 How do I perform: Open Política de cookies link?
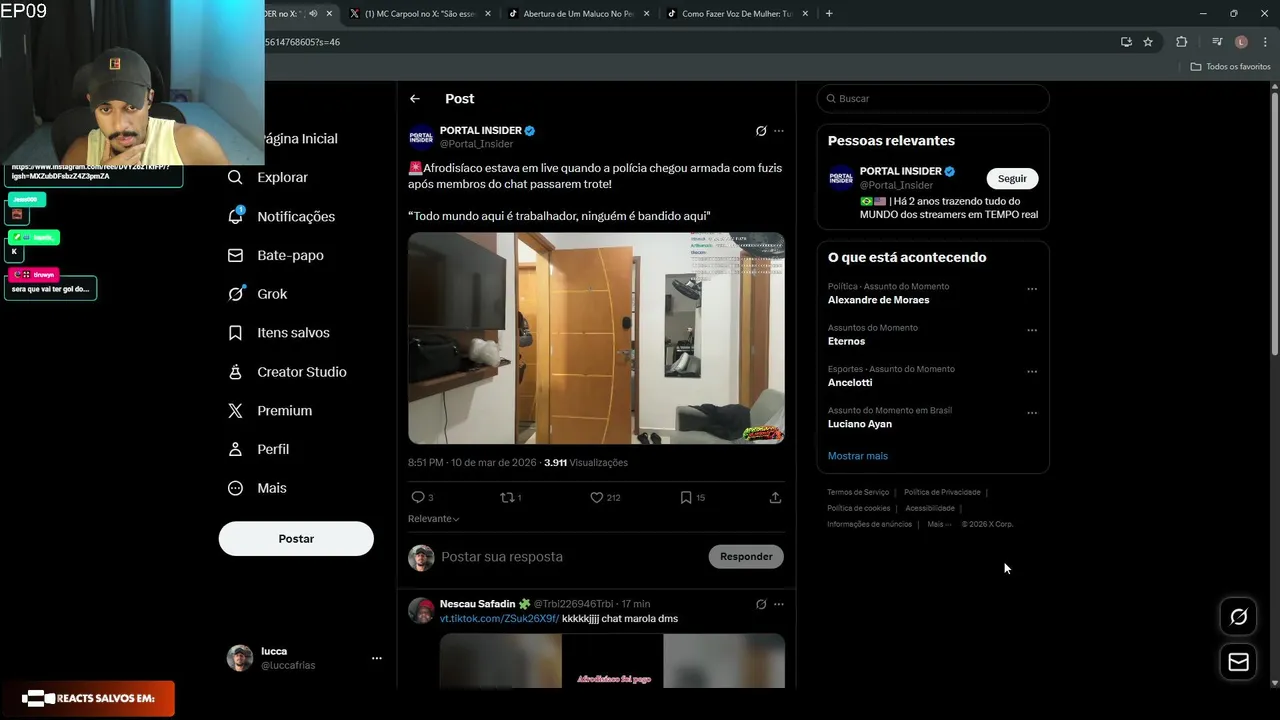pyautogui.click(x=858, y=508)
